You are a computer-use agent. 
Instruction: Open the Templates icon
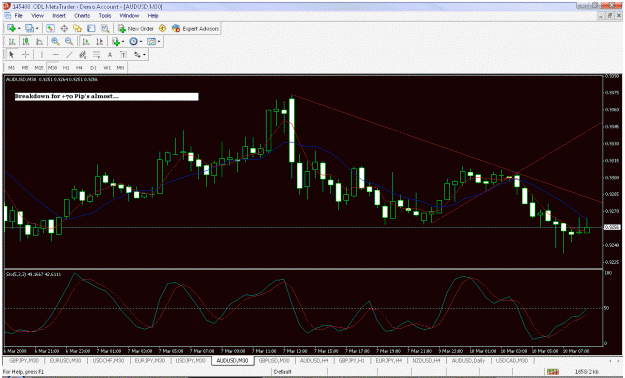point(151,41)
